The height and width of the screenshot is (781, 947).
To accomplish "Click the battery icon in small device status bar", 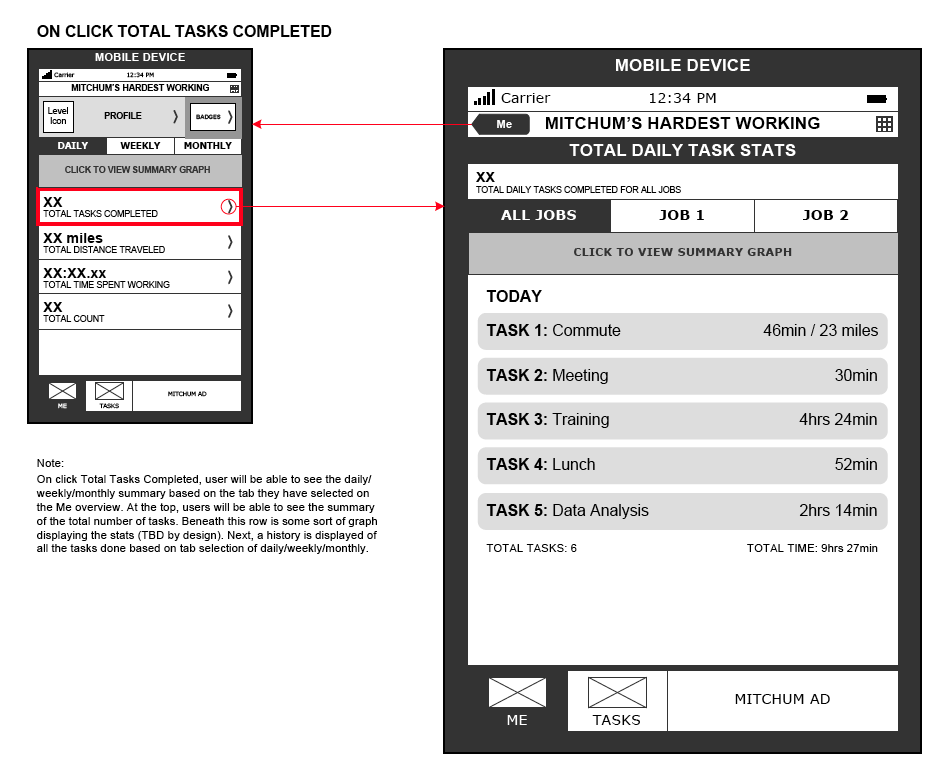I will tap(232, 76).
